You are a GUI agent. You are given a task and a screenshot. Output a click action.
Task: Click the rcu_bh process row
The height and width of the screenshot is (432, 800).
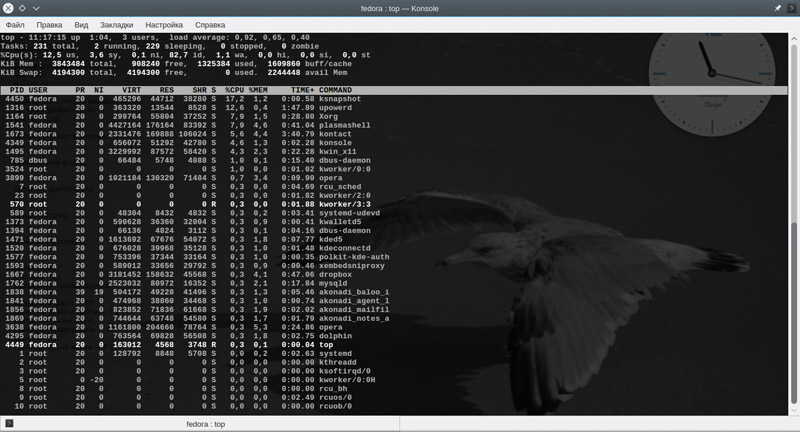point(176,389)
